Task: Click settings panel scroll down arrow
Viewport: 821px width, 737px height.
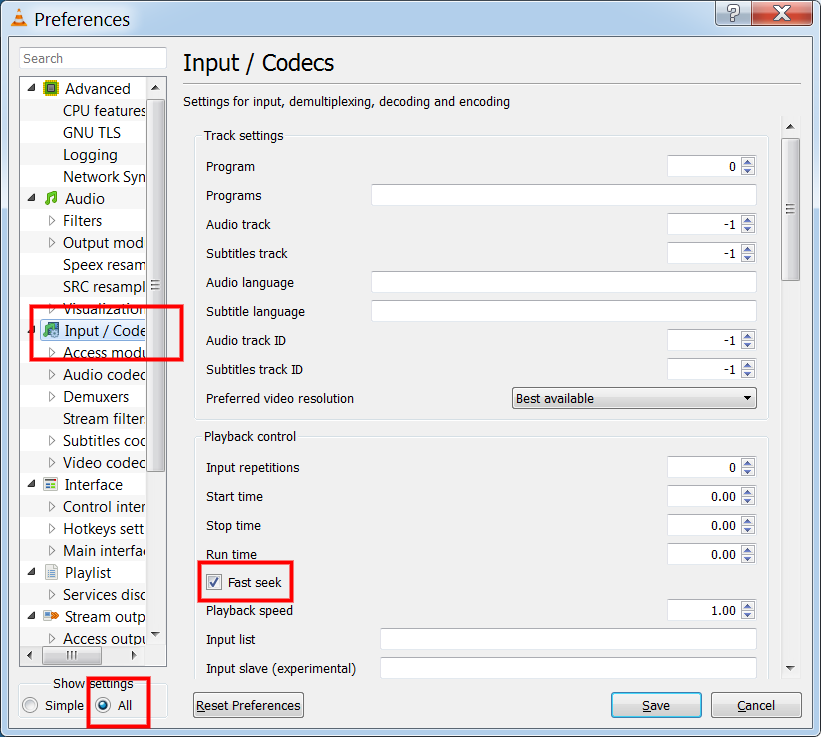Action: [790, 668]
